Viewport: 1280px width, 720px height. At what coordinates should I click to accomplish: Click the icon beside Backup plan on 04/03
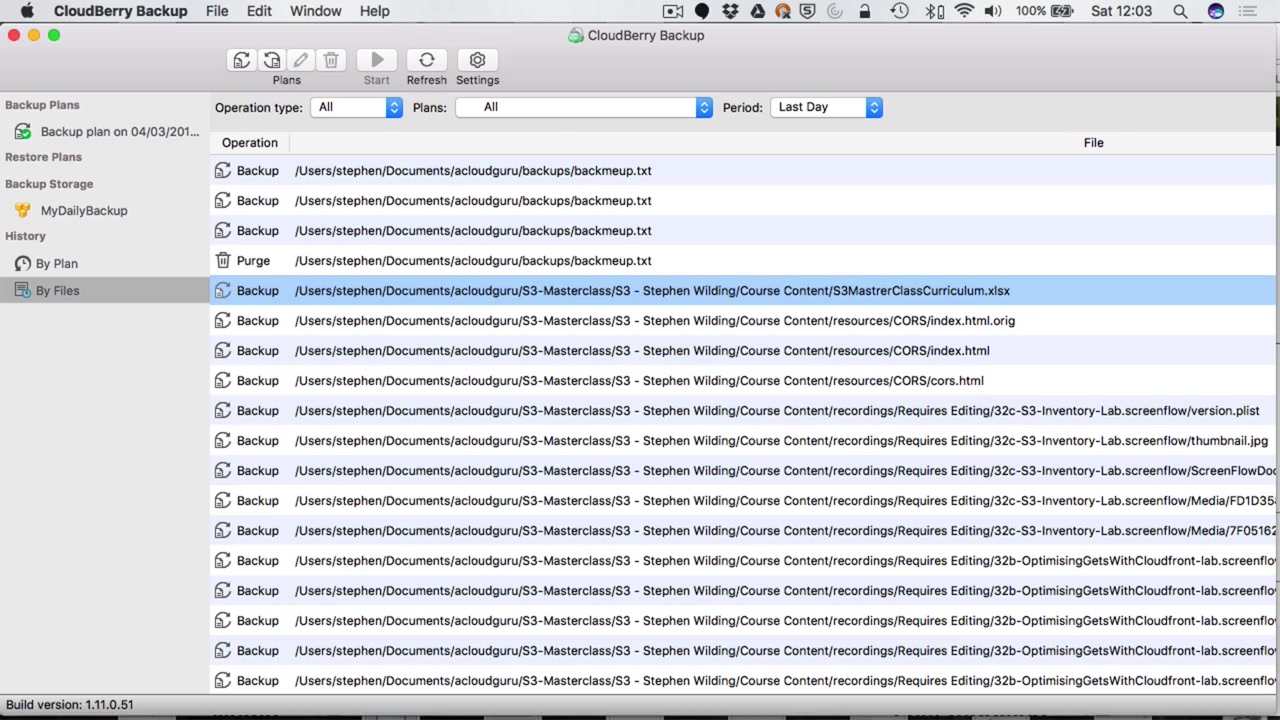22,132
